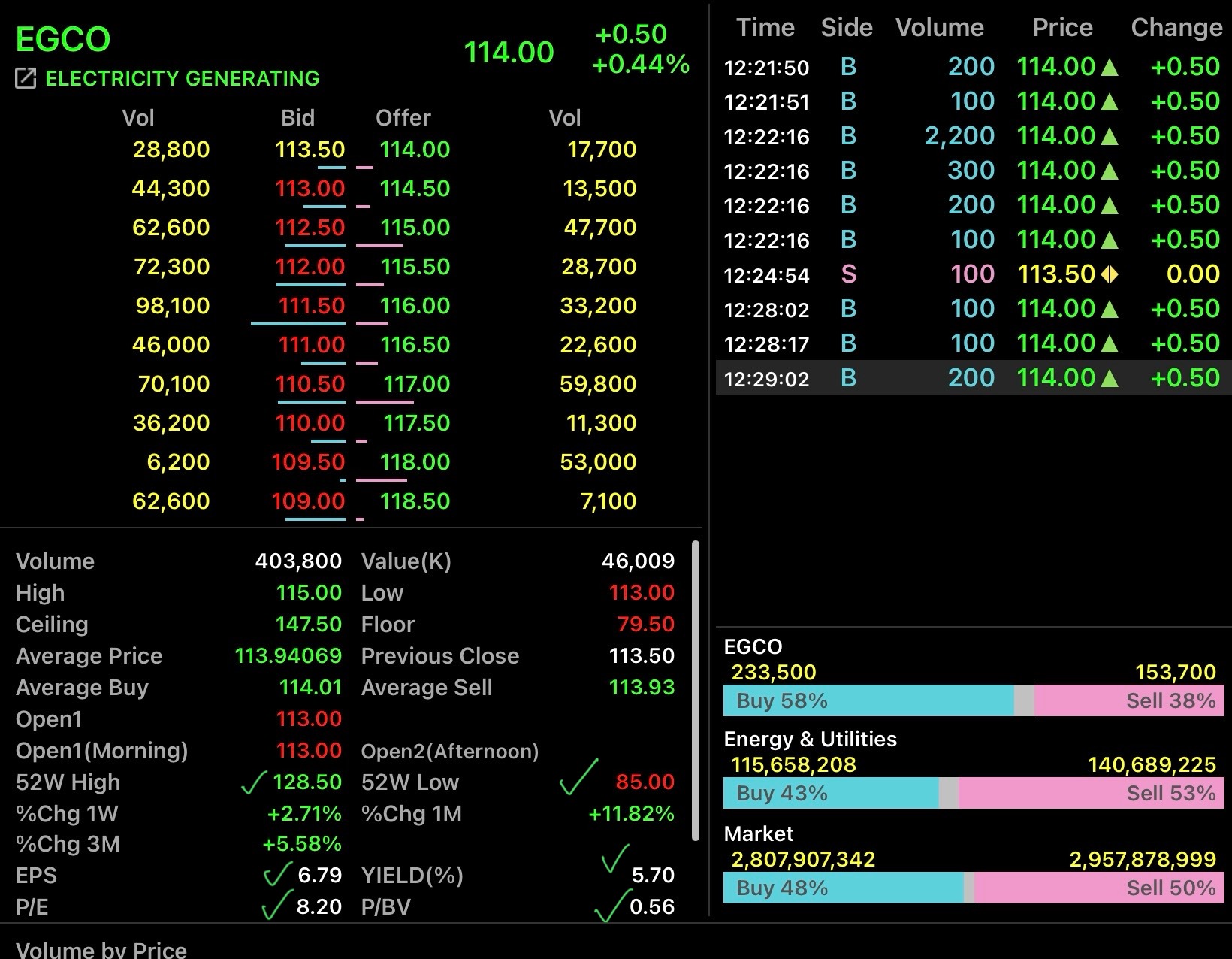
Task: Click the Change column header in ticker
Action: coord(1176,28)
